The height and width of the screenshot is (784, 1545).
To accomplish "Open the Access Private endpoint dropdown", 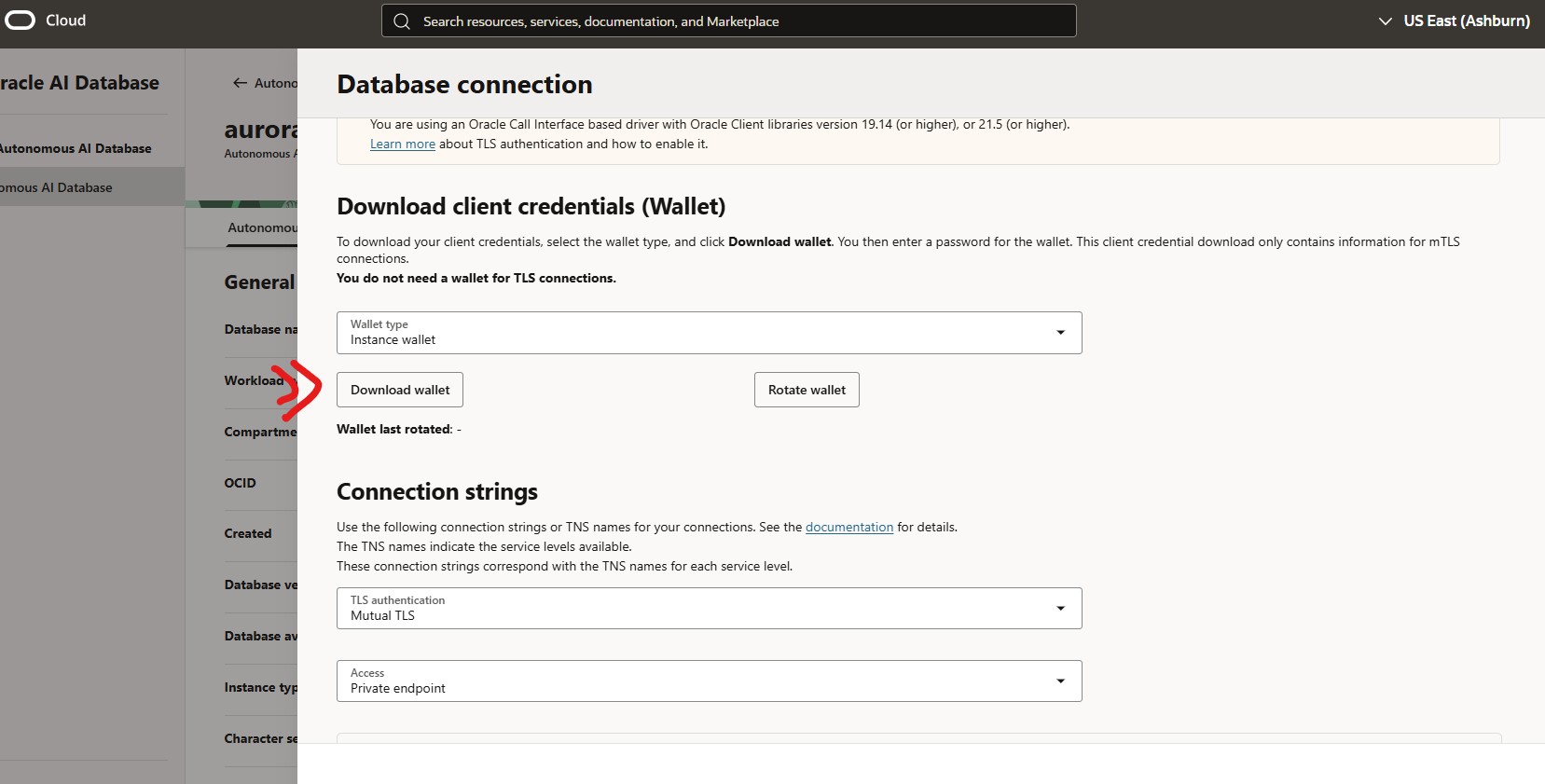I will pos(710,681).
